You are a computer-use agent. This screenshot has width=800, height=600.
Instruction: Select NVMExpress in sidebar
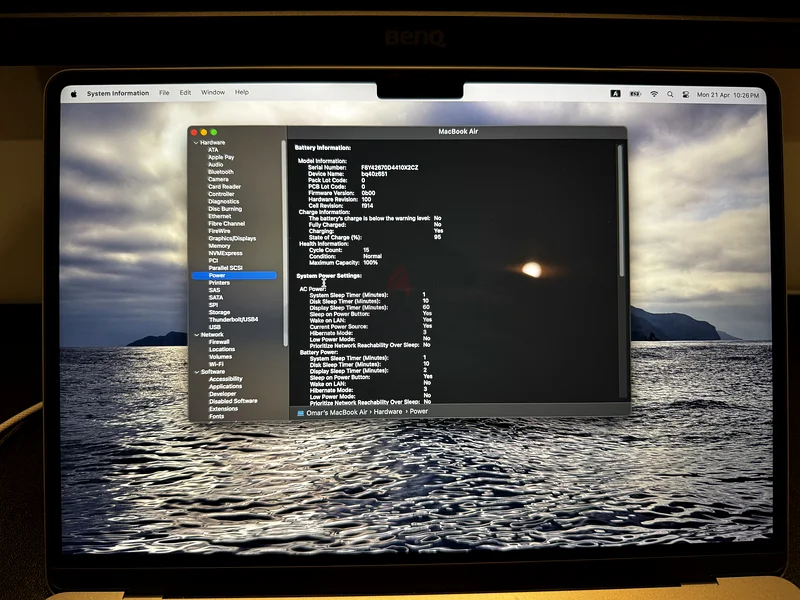point(226,253)
